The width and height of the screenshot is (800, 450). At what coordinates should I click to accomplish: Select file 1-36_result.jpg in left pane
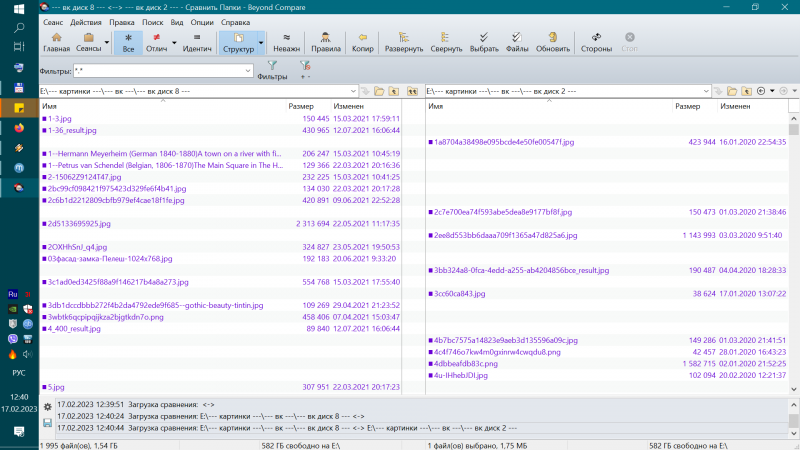tap(72, 130)
